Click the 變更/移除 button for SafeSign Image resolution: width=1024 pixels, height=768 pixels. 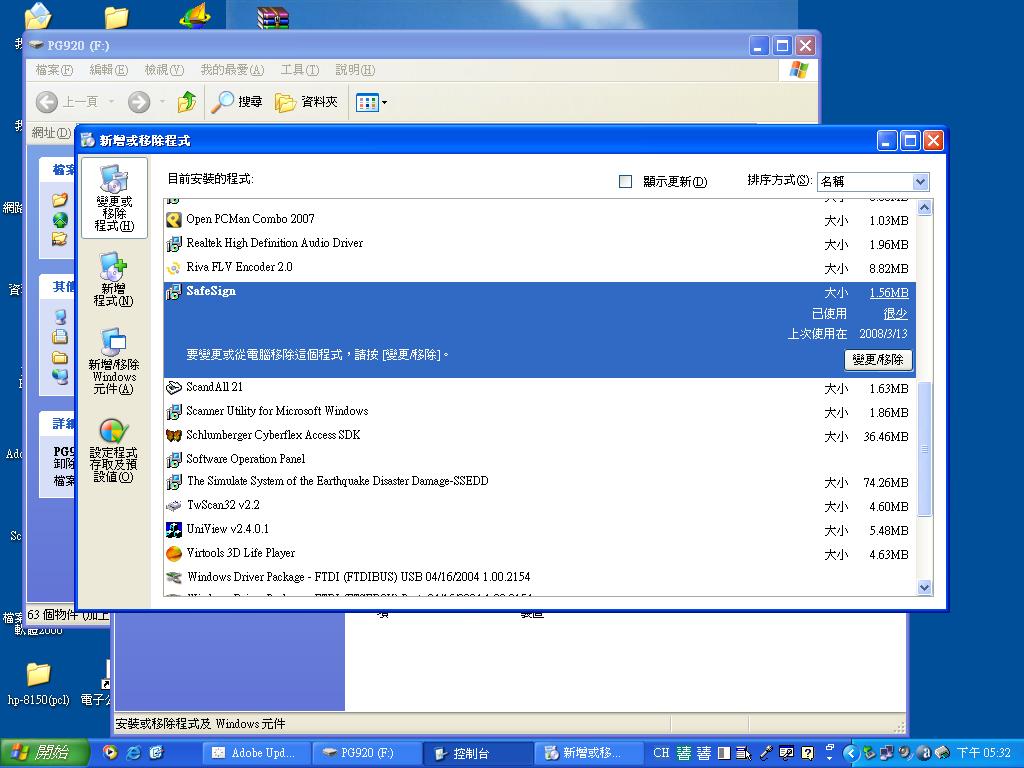(x=879, y=360)
